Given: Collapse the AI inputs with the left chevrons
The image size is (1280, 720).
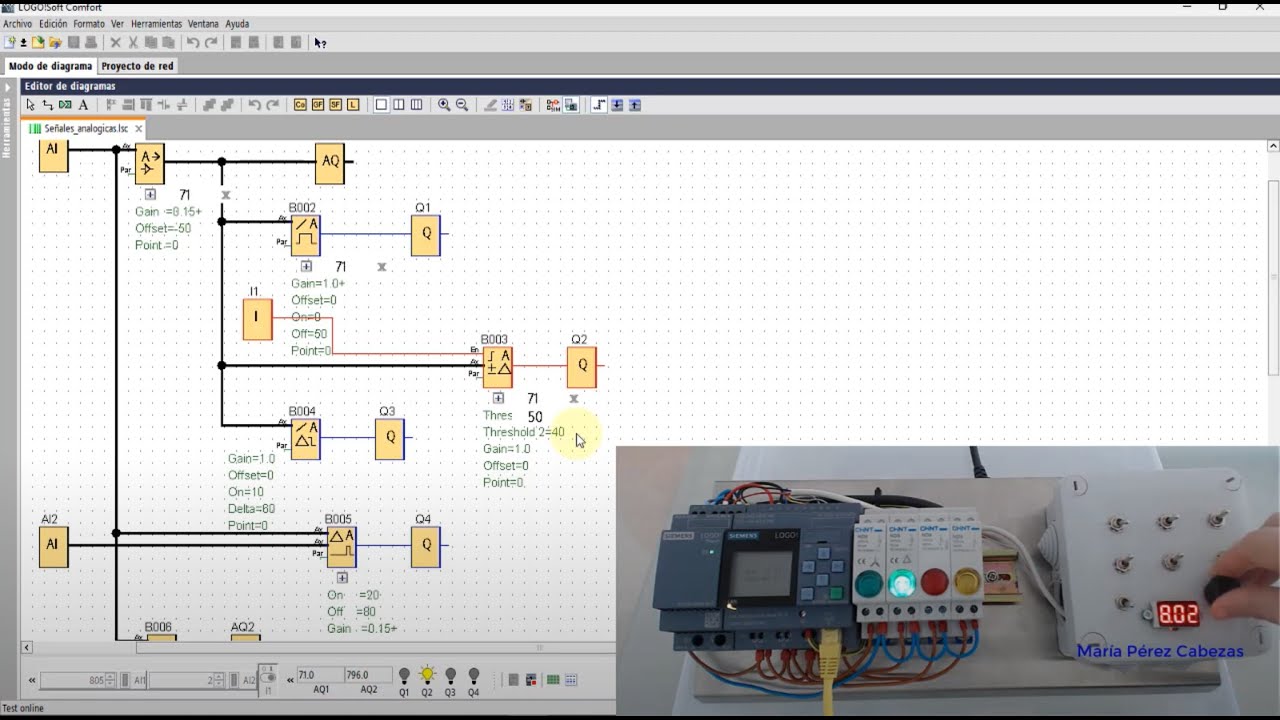Looking at the screenshot, I should tap(32, 680).
